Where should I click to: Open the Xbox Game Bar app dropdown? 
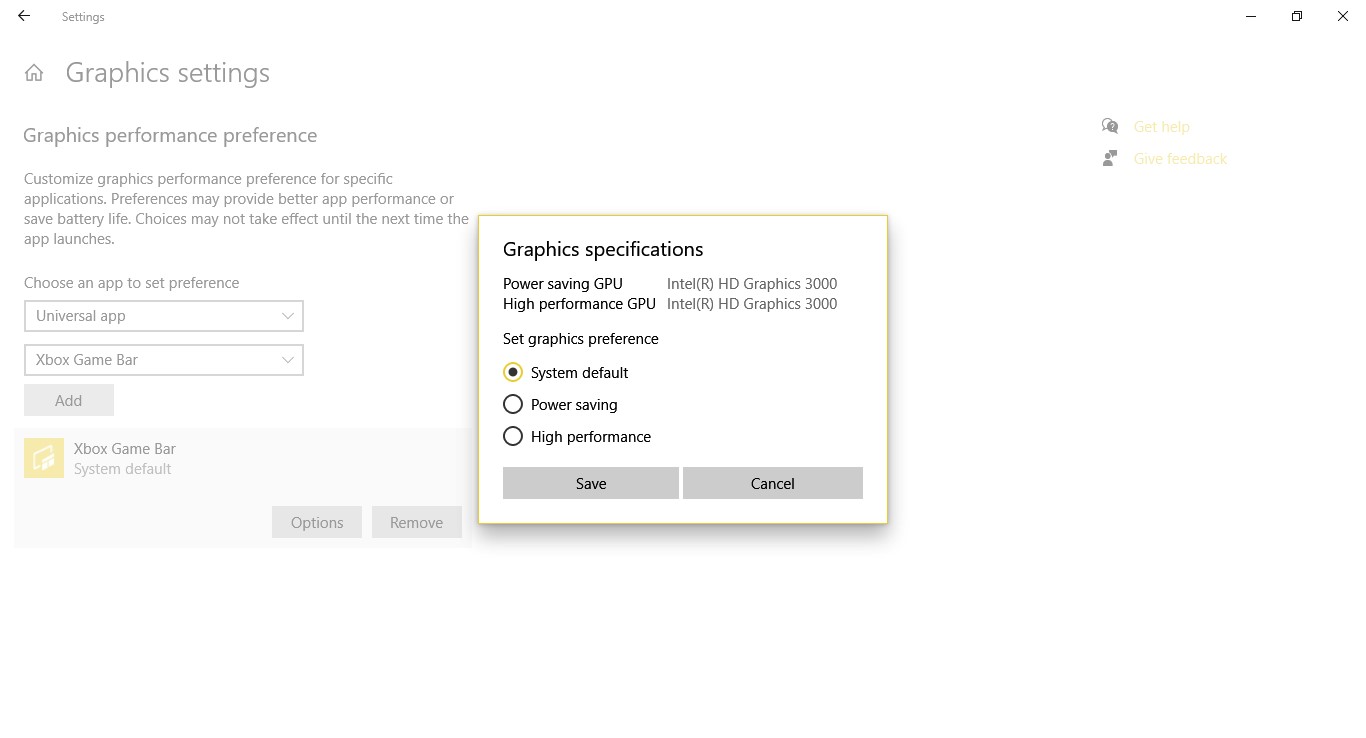coord(164,360)
